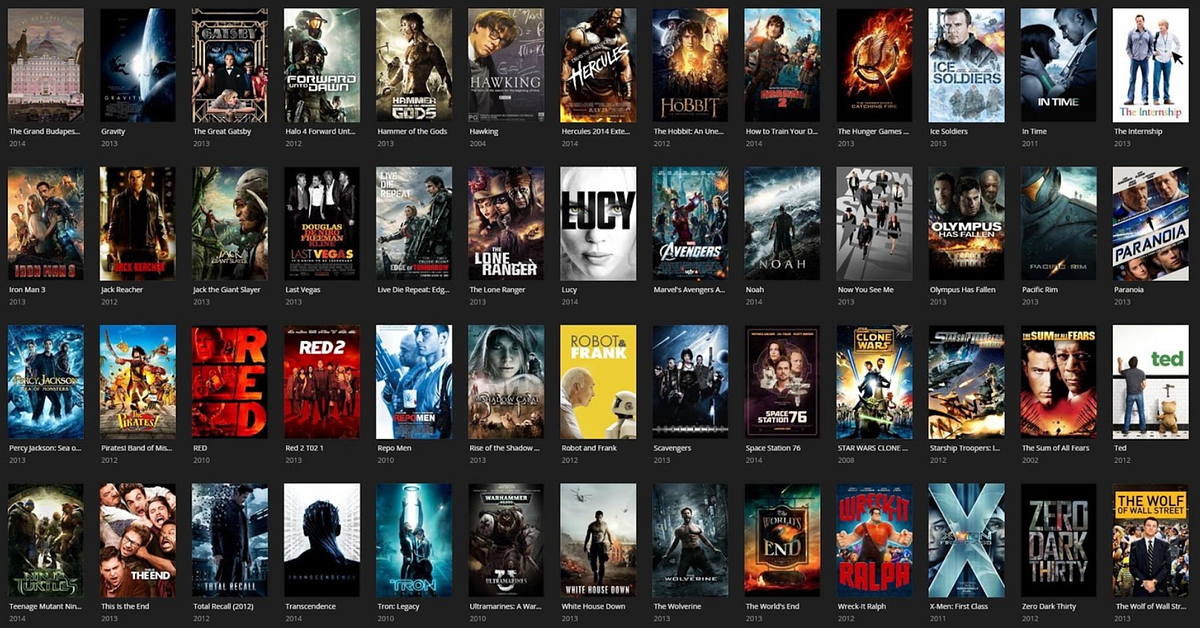Open the RED 2010 poster
Image resolution: width=1200 pixels, height=628 pixels.
pyautogui.click(x=230, y=382)
